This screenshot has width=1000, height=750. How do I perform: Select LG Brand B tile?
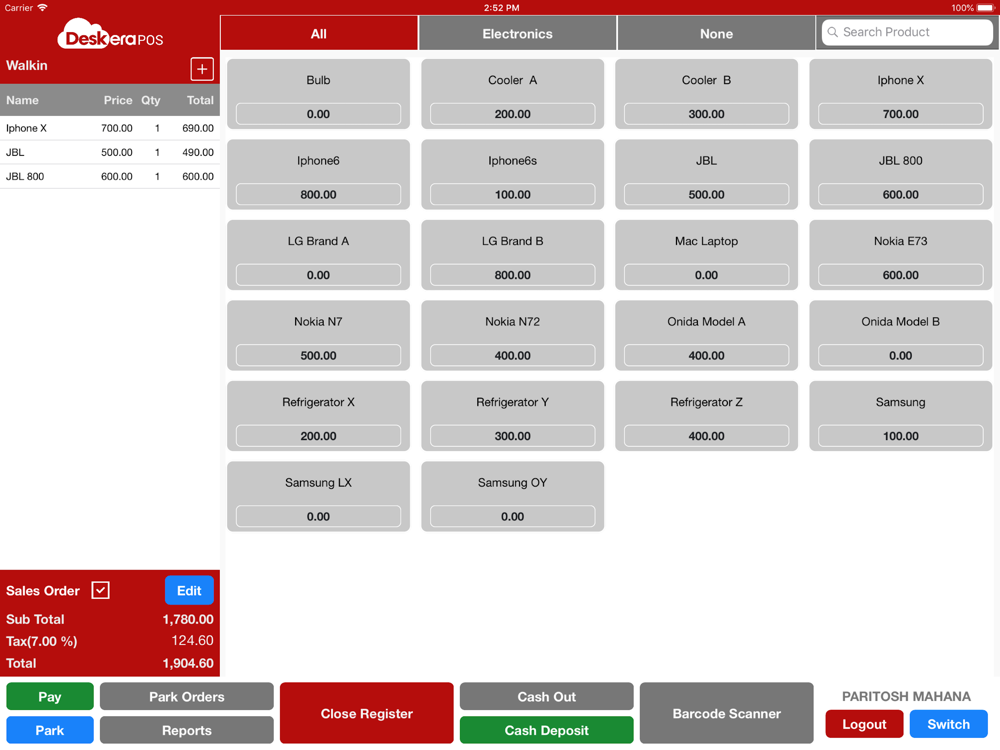[512, 255]
